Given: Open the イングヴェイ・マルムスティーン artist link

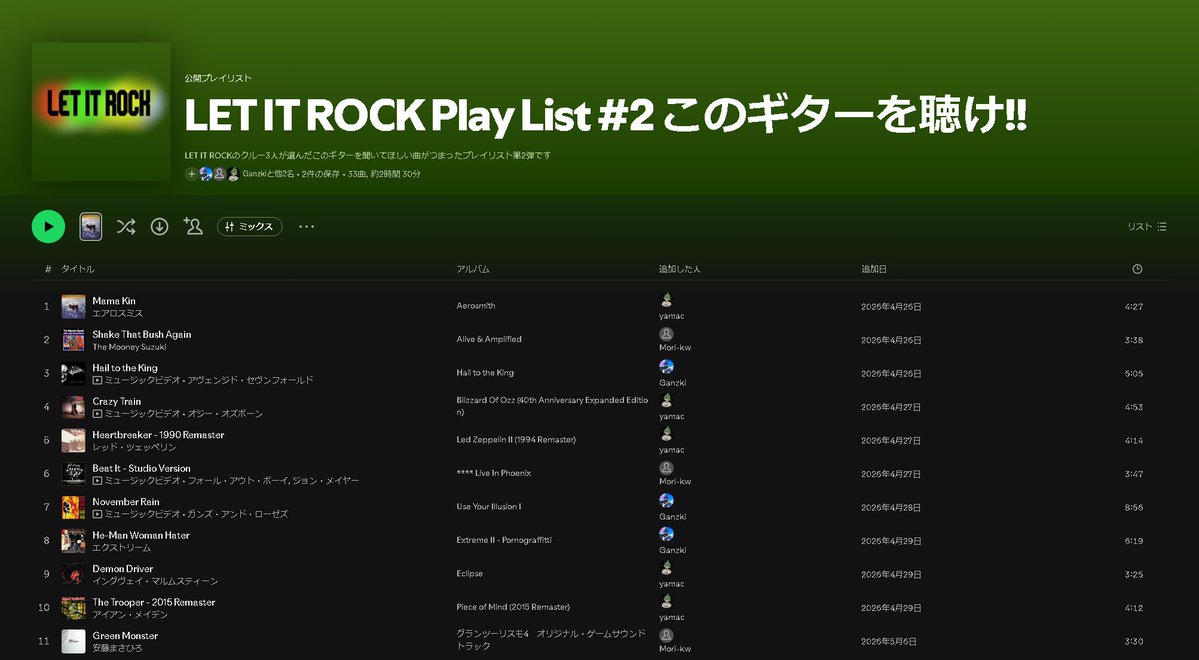Looking at the screenshot, I should (155, 581).
